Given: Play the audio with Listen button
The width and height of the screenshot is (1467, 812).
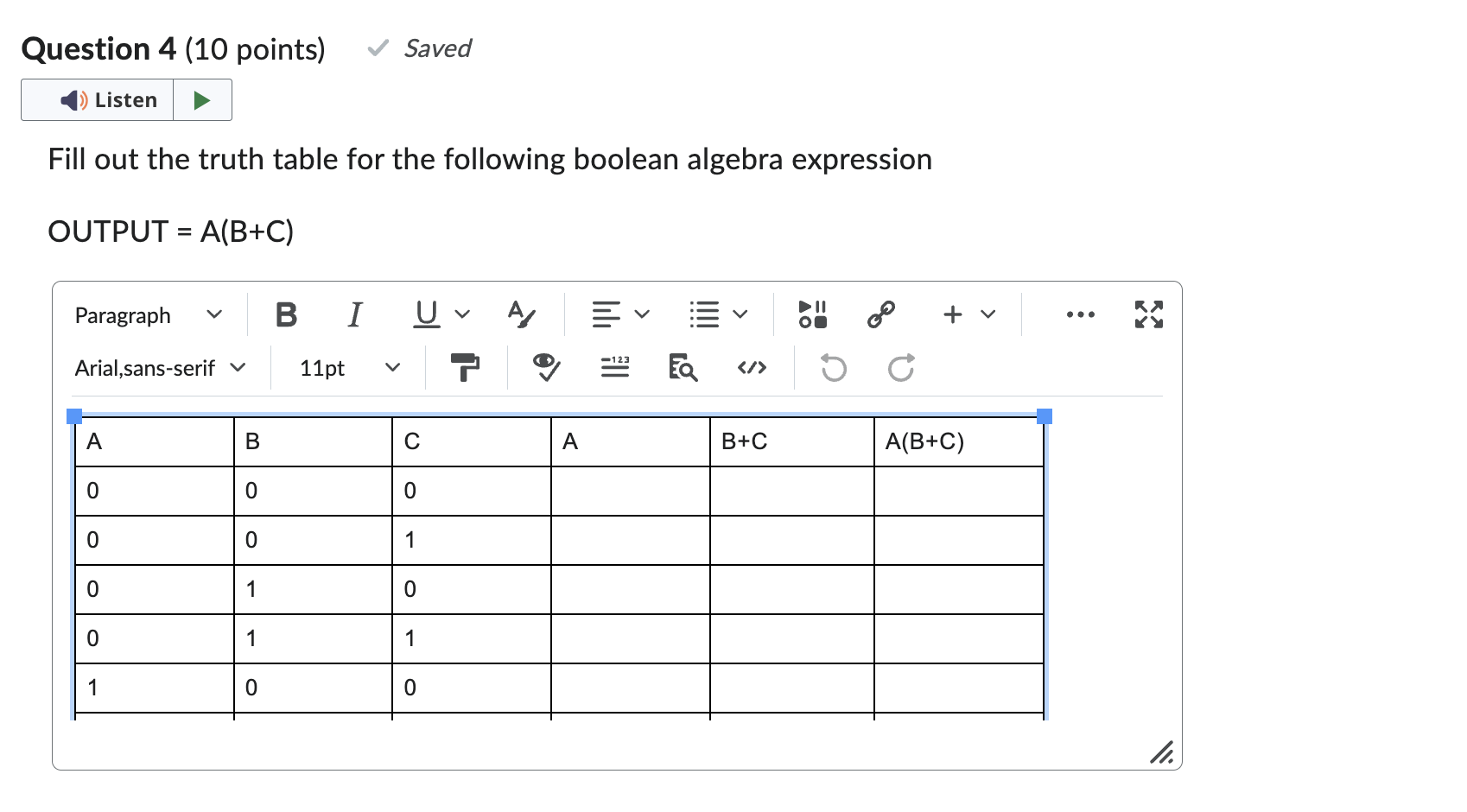Looking at the screenshot, I should tap(98, 99).
